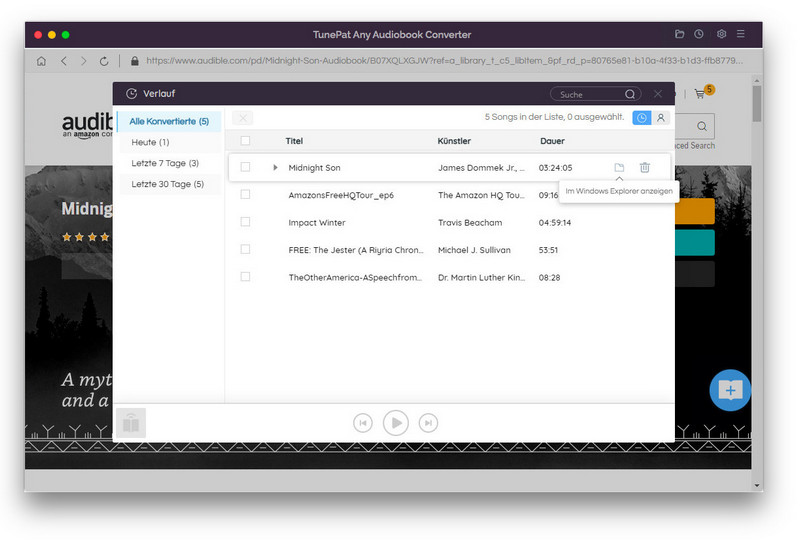Click artist Dr. Martin Luther Kin...
The image size is (800, 544).
(x=481, y=278)
